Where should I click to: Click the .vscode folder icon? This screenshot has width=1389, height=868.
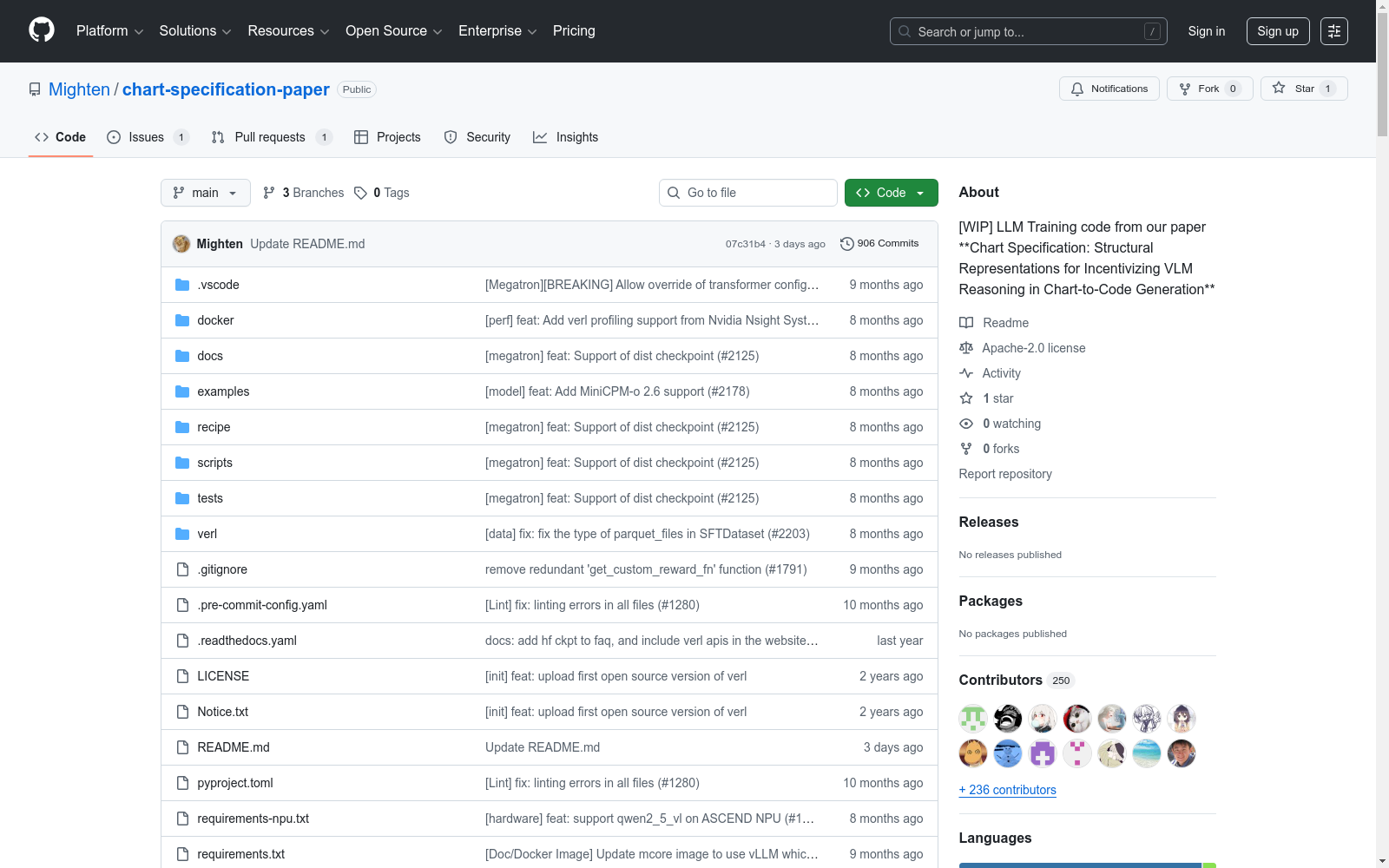pyautogui.click(x=182, y=285)
